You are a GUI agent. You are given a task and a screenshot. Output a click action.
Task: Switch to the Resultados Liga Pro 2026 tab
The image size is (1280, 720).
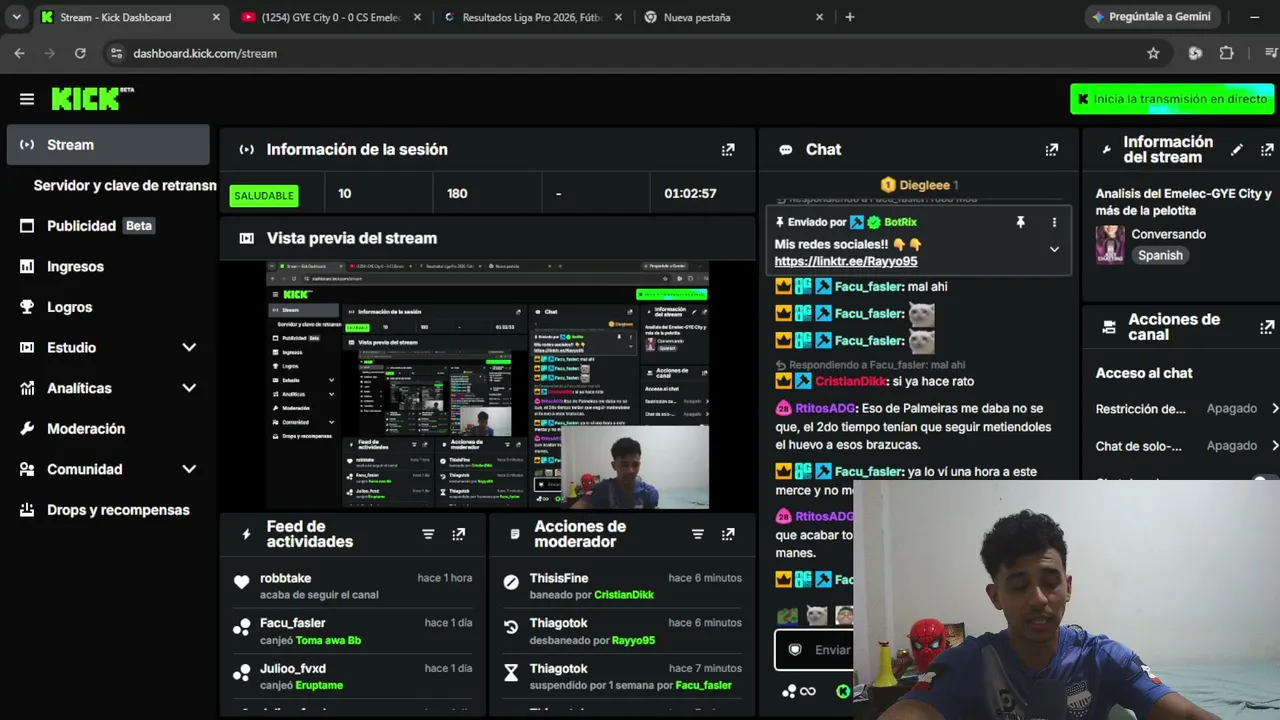coord(534,17)
